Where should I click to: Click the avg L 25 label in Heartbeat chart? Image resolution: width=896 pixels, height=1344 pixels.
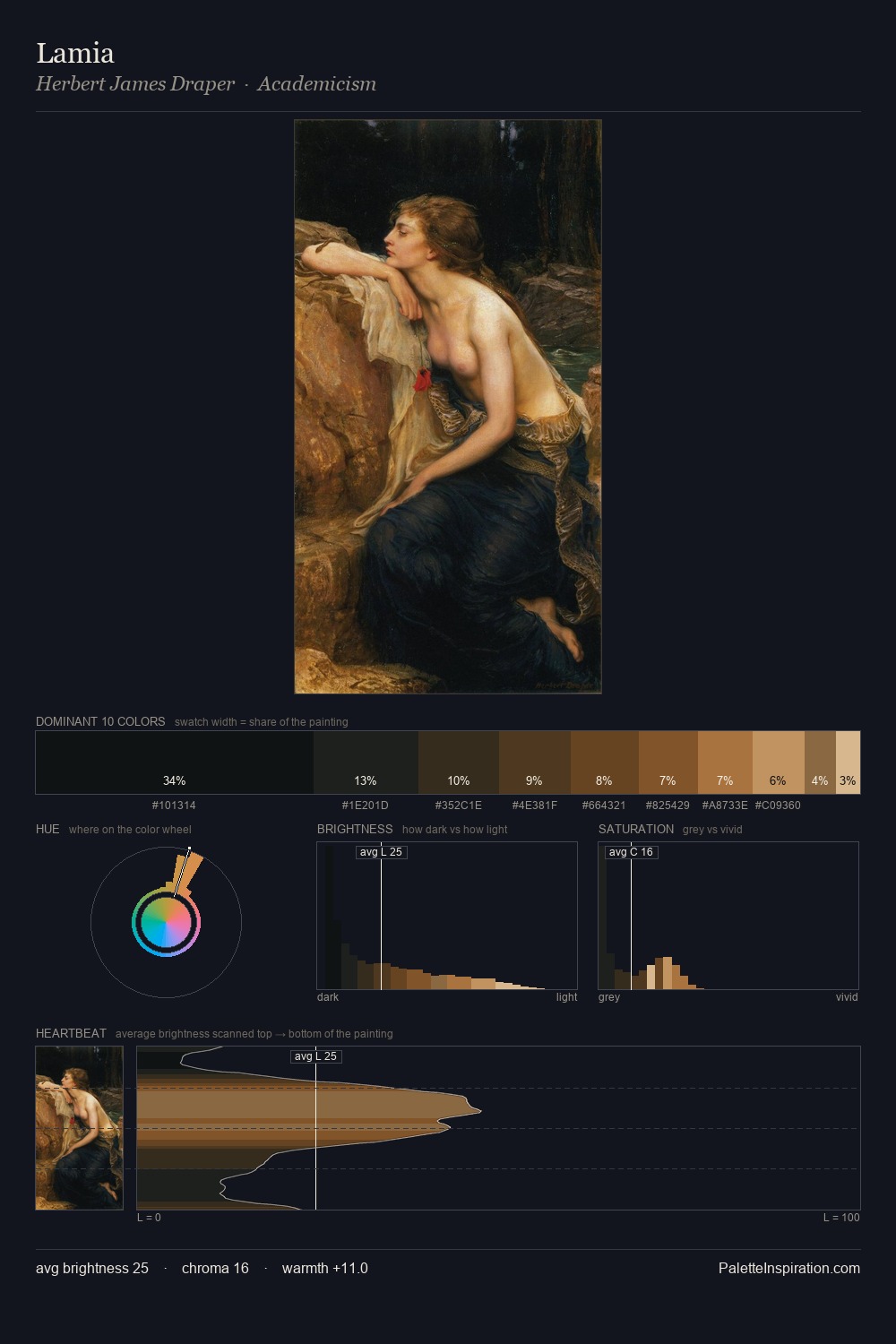[315, 1056]
